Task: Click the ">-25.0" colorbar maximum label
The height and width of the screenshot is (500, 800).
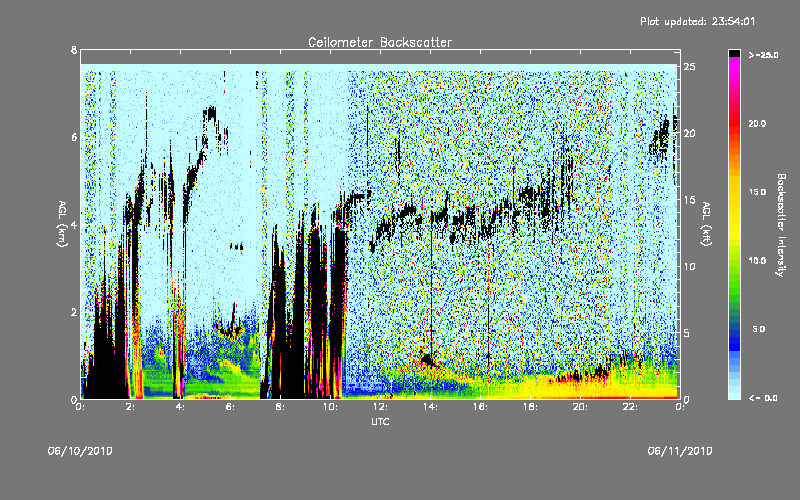Action: tap(764, 55)
